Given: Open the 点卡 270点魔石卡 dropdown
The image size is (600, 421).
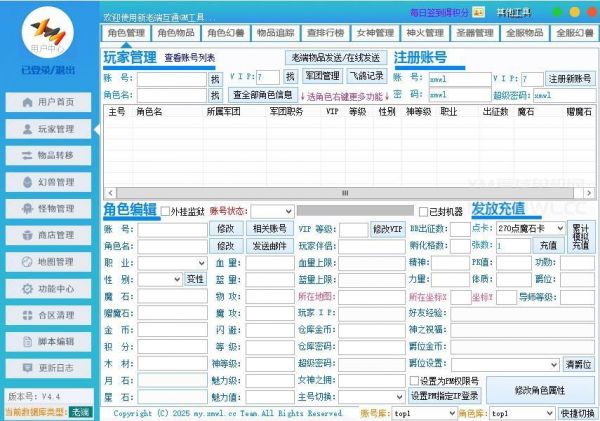Looking at the screenshot, I should (x=530, y=228).
